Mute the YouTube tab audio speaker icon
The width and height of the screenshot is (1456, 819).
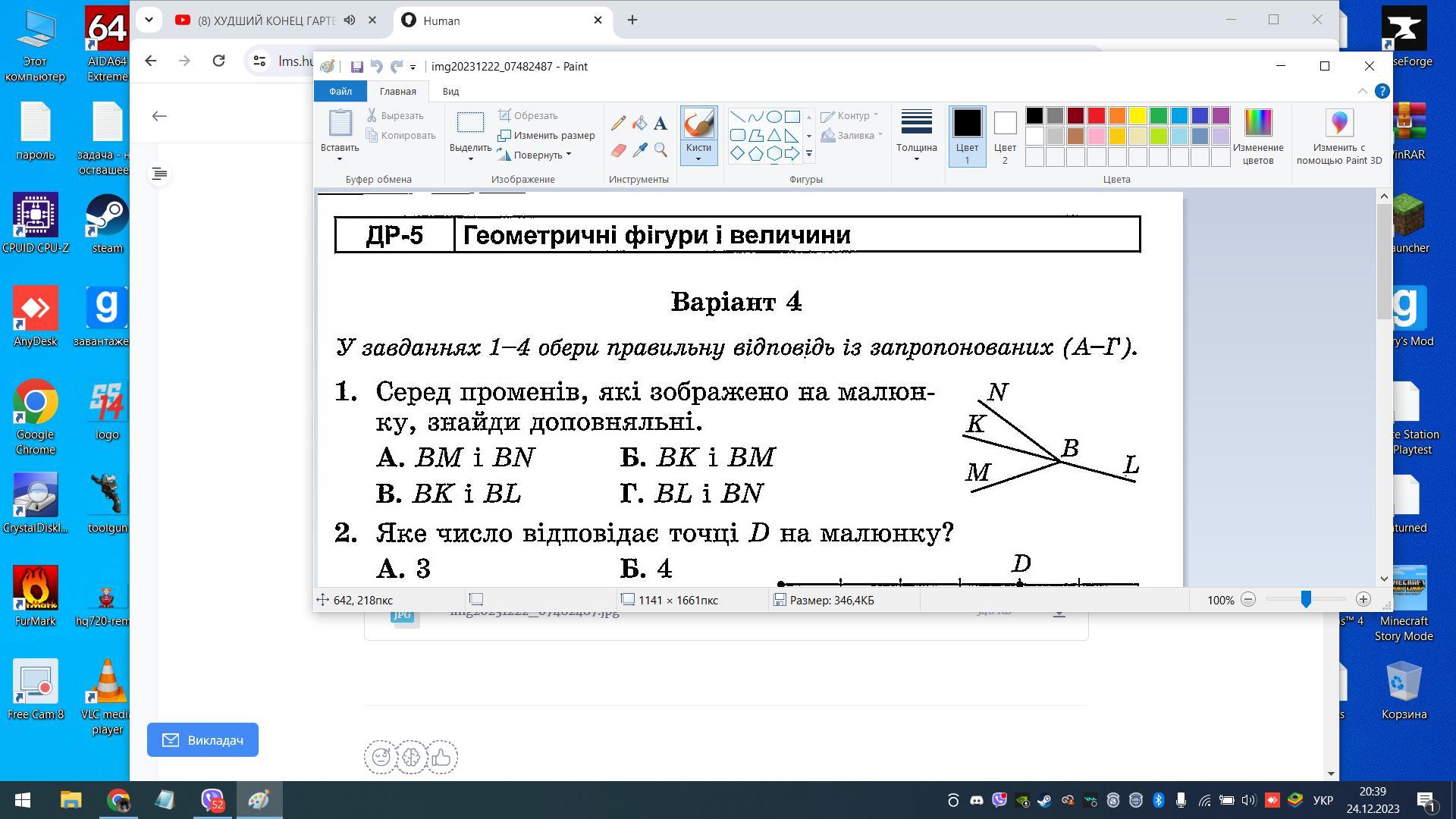click(350, 20)
